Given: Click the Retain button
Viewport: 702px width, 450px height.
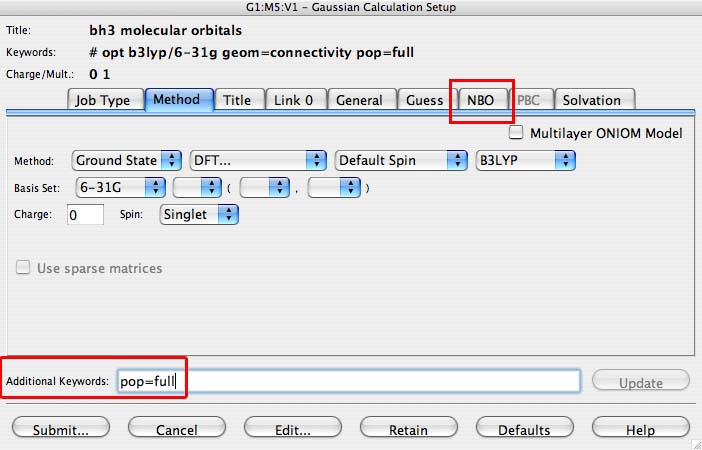Looking at the screenshot, I should click(408, 430).
